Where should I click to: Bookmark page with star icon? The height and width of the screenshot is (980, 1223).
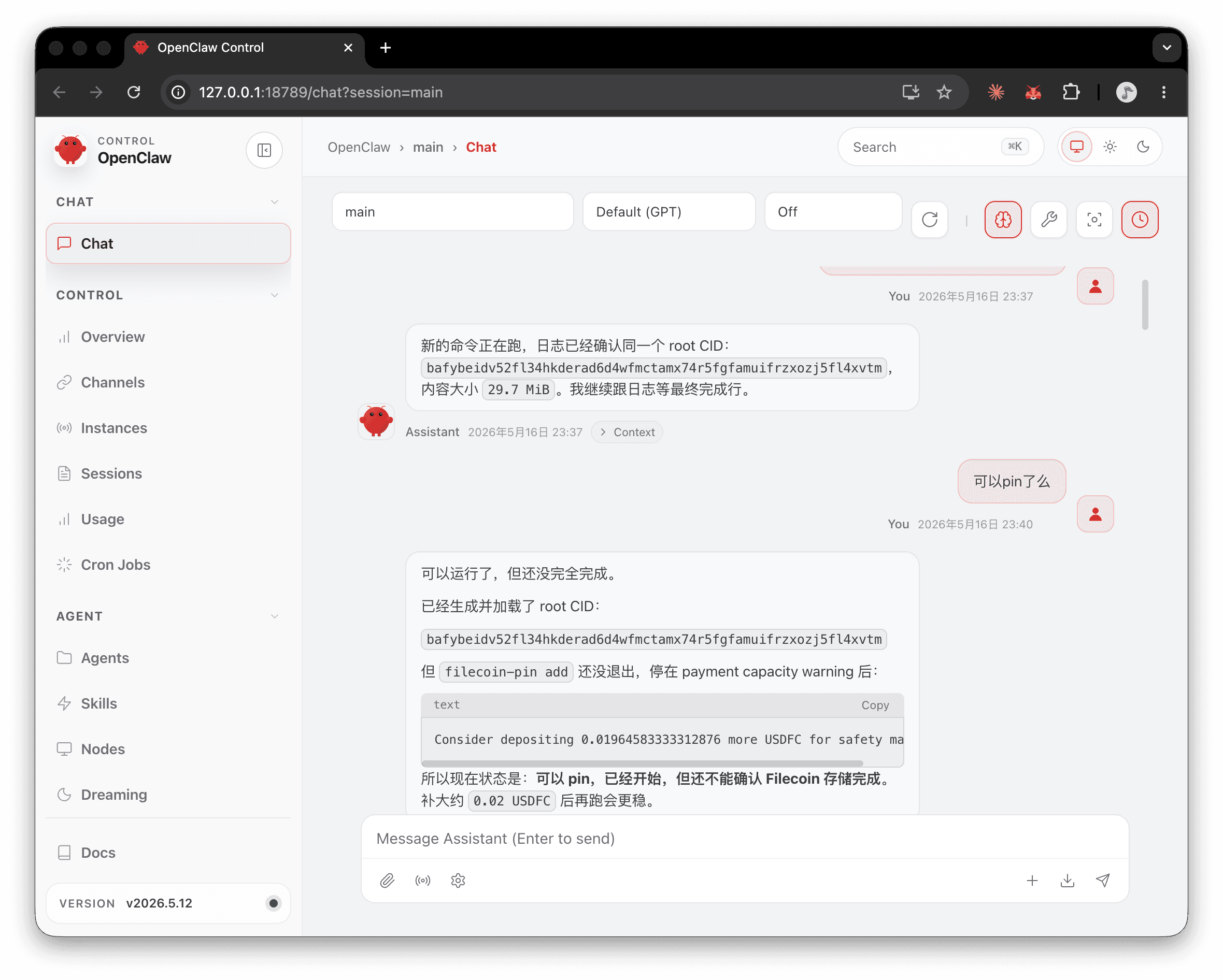[943, 92]
